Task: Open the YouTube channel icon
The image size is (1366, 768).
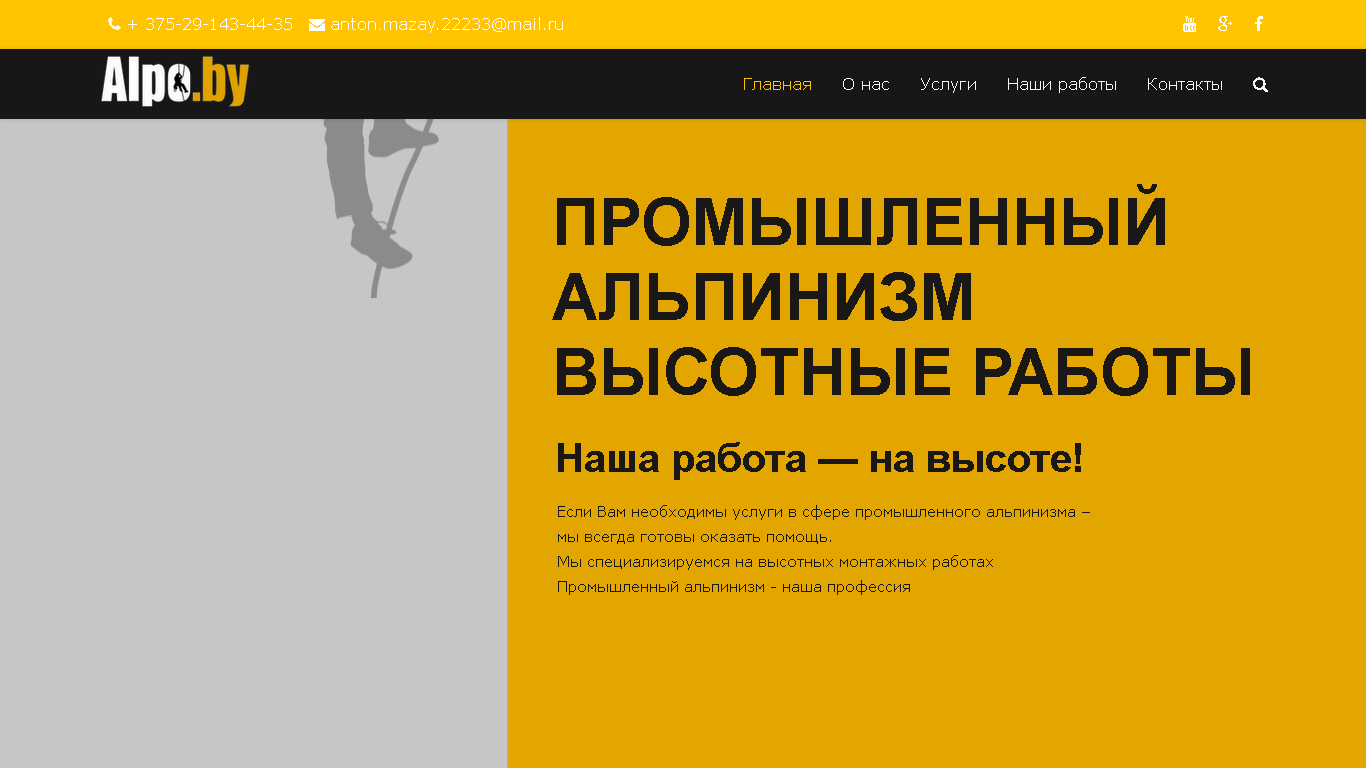Action: 1189,24
